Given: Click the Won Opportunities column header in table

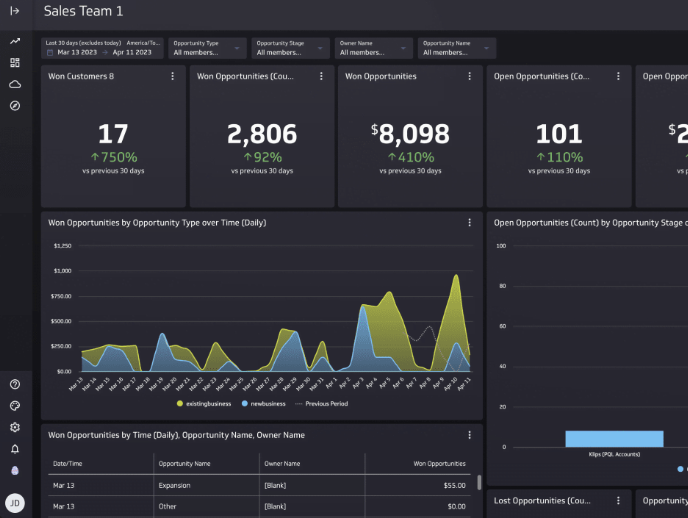Looking at the screenshot, I should [439, 464].
